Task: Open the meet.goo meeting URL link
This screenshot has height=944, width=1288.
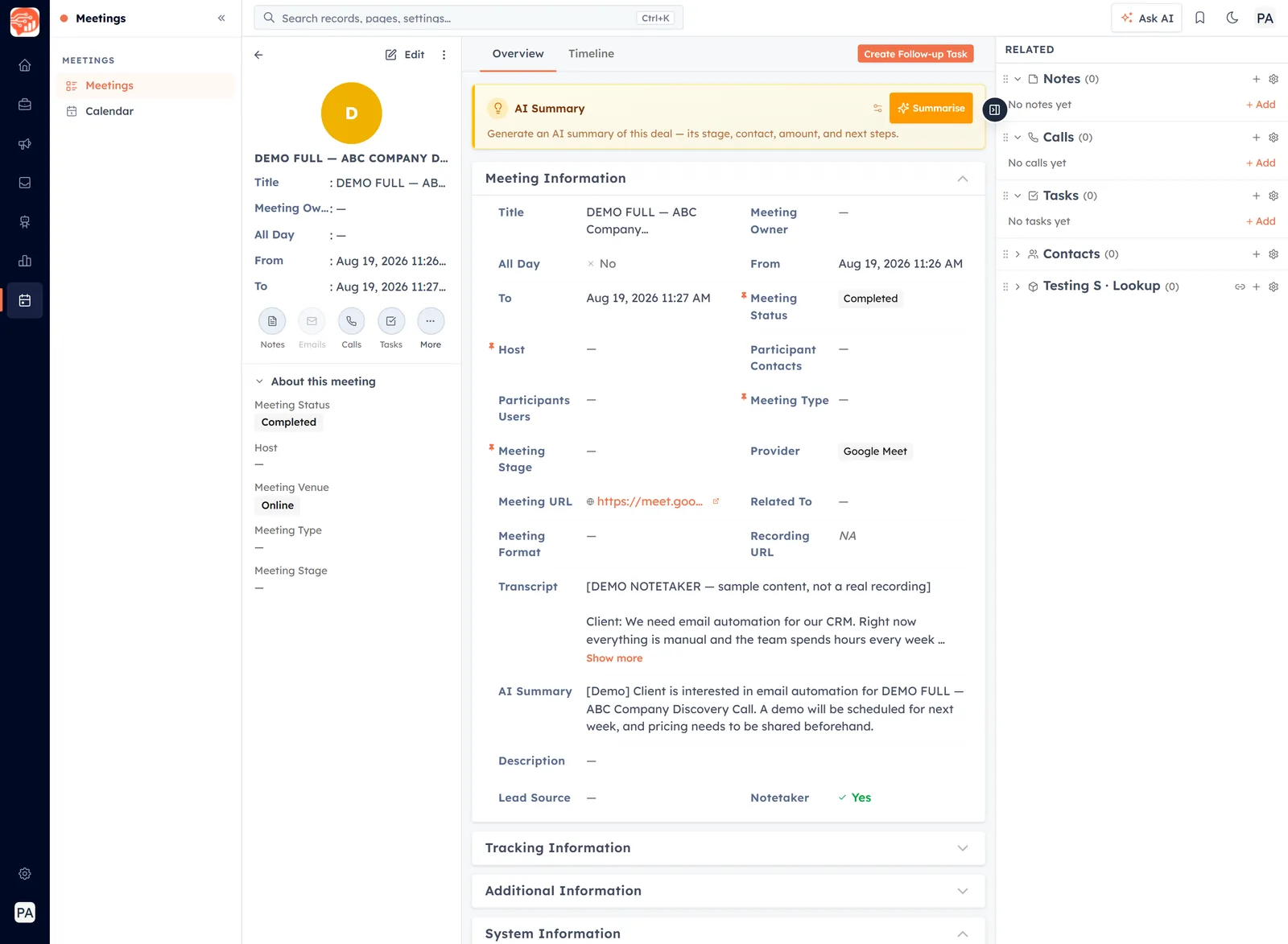Action: (649, 501)
